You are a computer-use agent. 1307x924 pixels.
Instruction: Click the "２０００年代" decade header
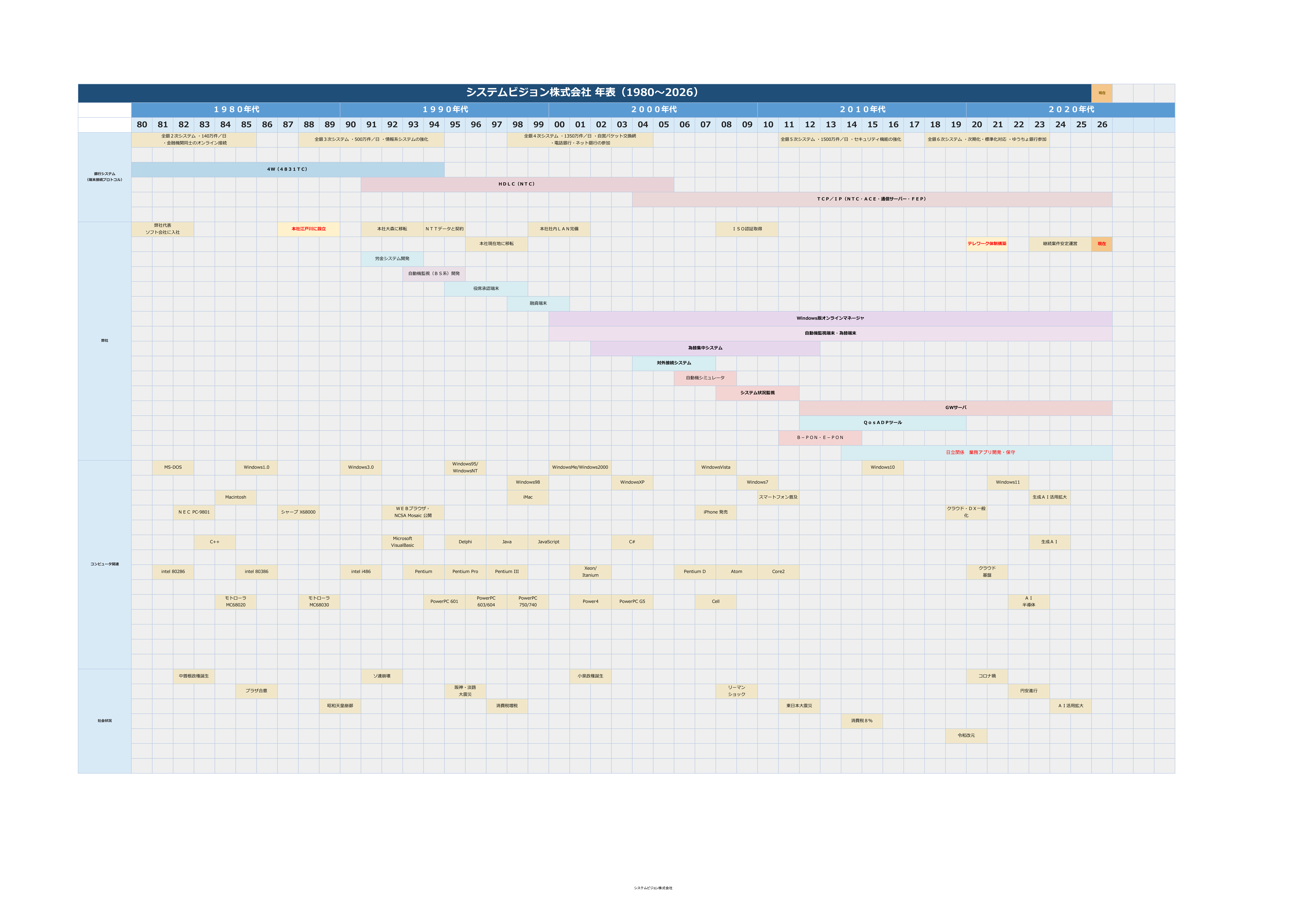tap(653, 110)
